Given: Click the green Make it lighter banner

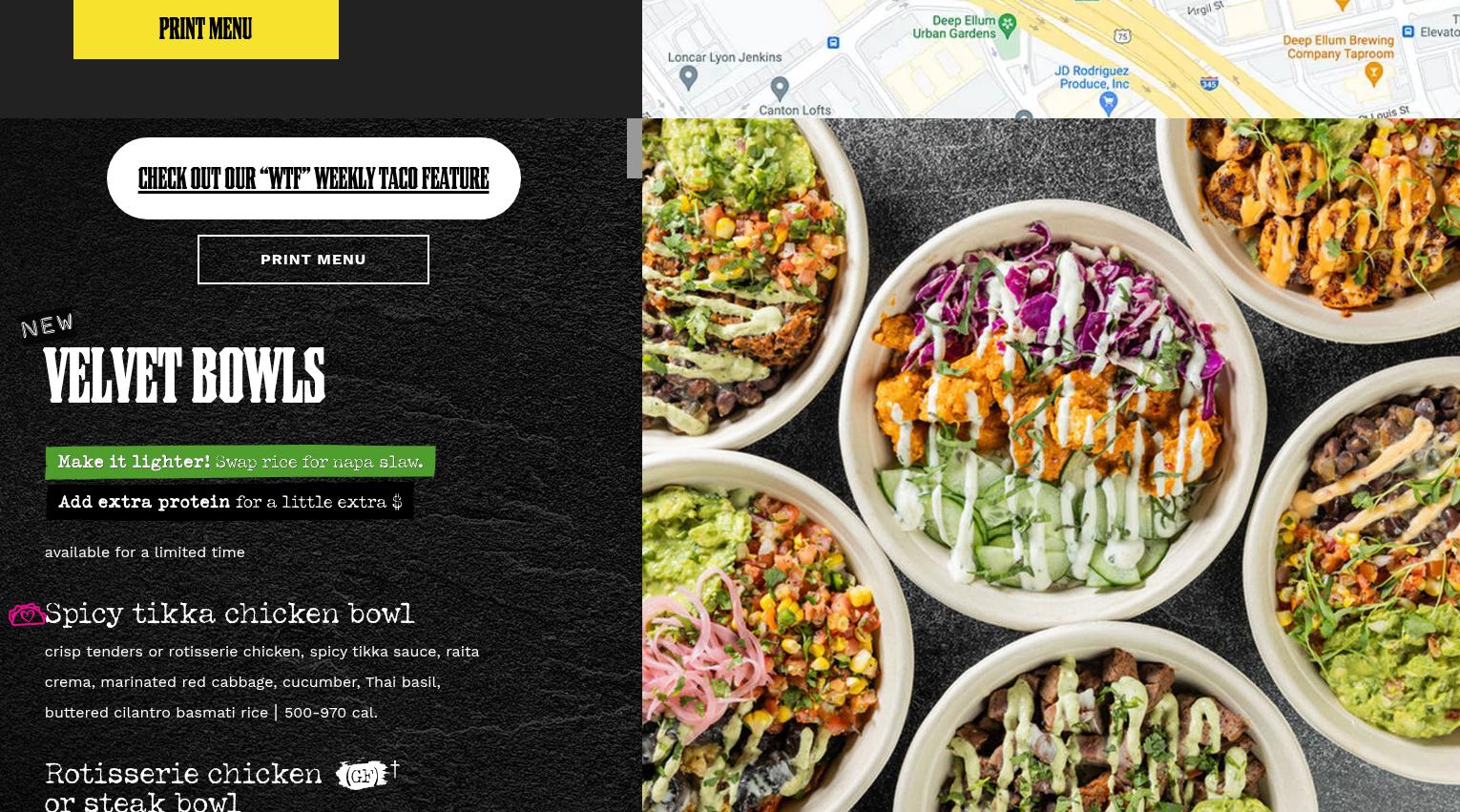Looking at the screenshot, I should tap(240, 462).
